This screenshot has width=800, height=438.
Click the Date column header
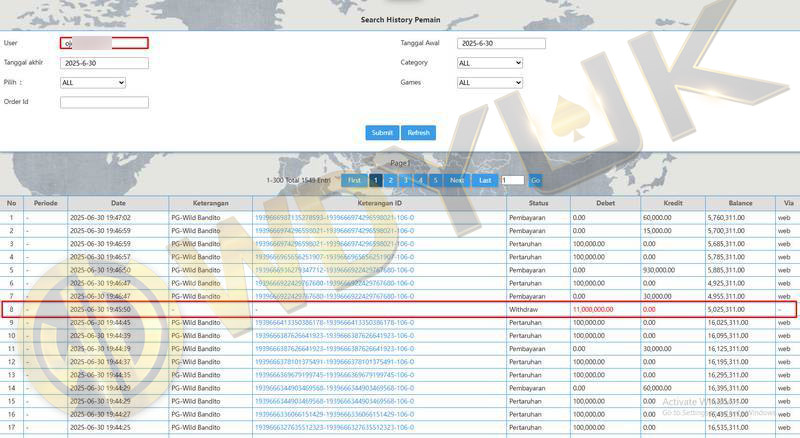click(118, 203)
